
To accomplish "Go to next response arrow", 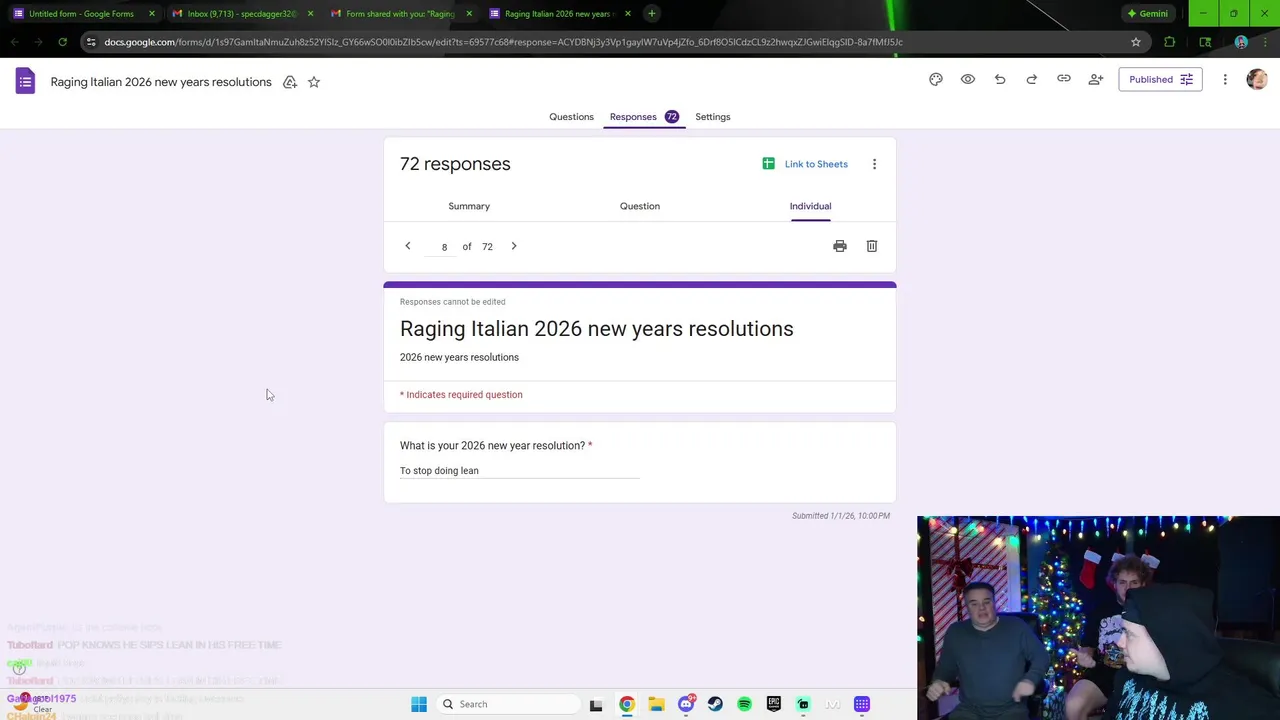I will pos(514,246).
